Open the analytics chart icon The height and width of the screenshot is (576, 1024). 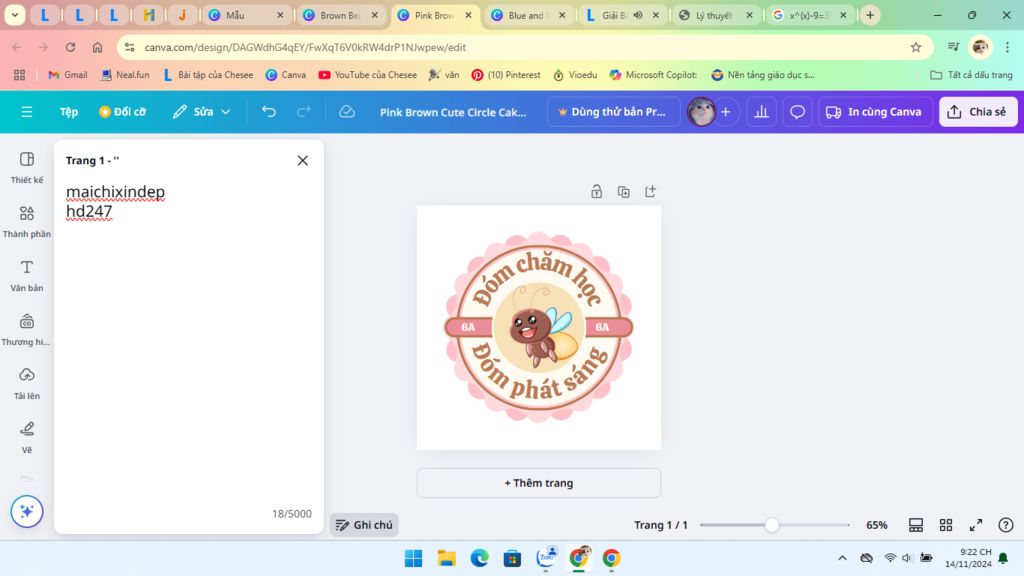coord(761,112)
